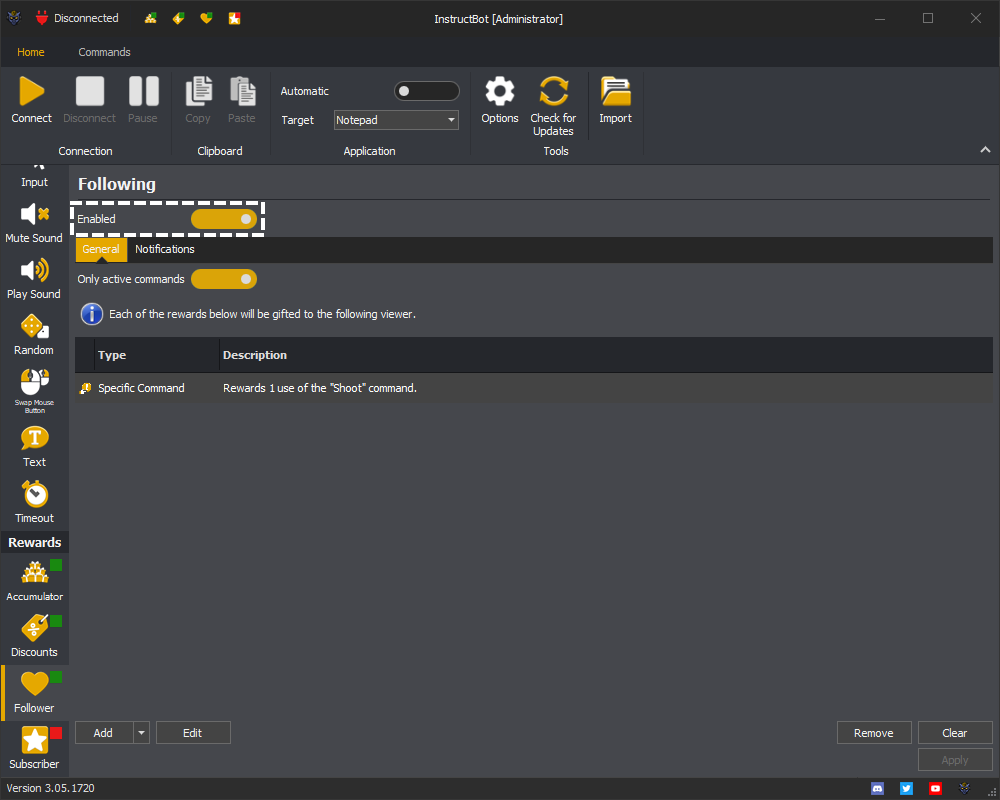
Task: Click the InstructBot app icon in title bar
Action: [13, 19]
